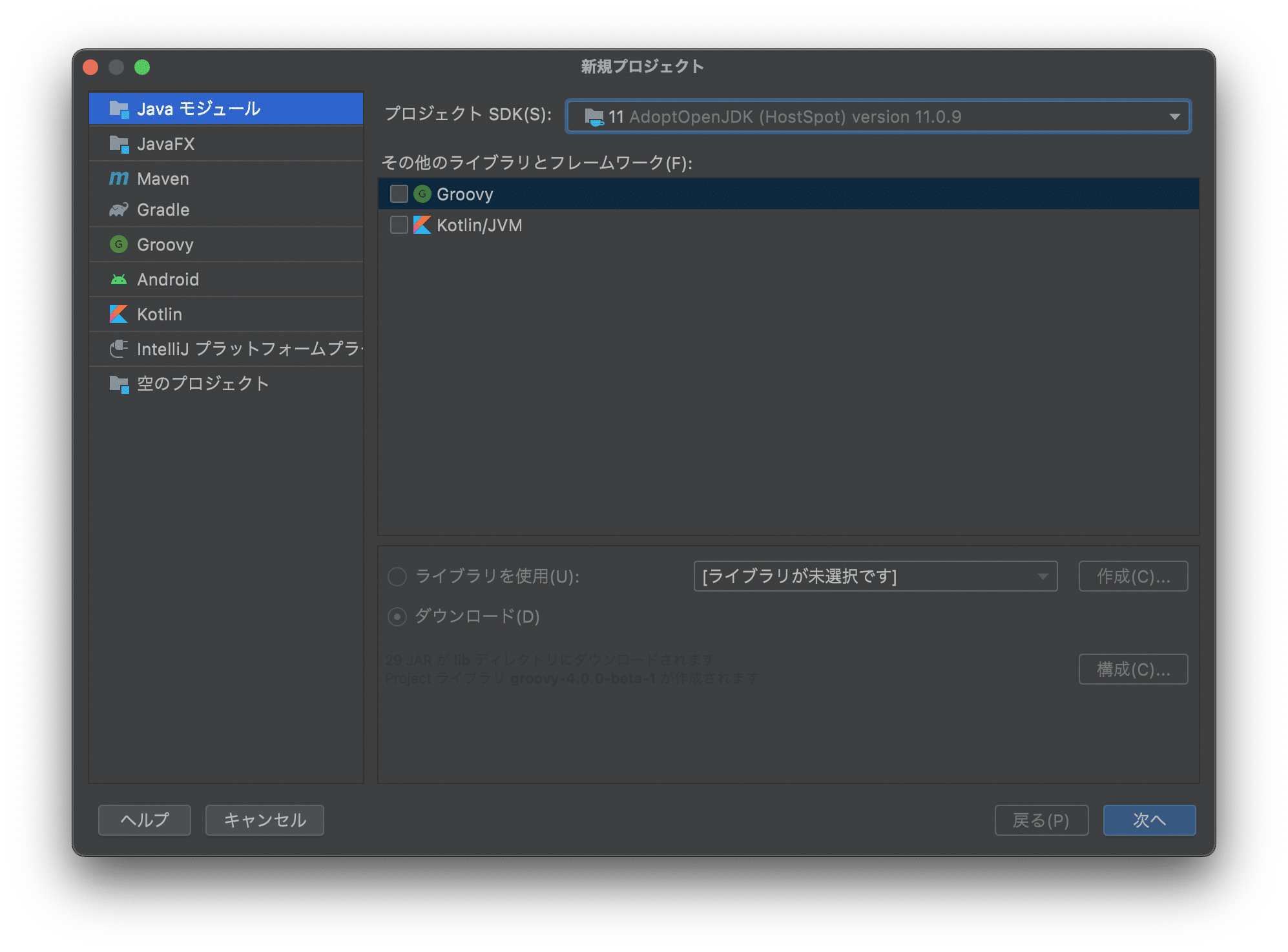Viewport: 1288px width, 952px height.
Task: Click the 11 AdoptOpenJDK version 11.0.9 text
Action: (785, 117)
